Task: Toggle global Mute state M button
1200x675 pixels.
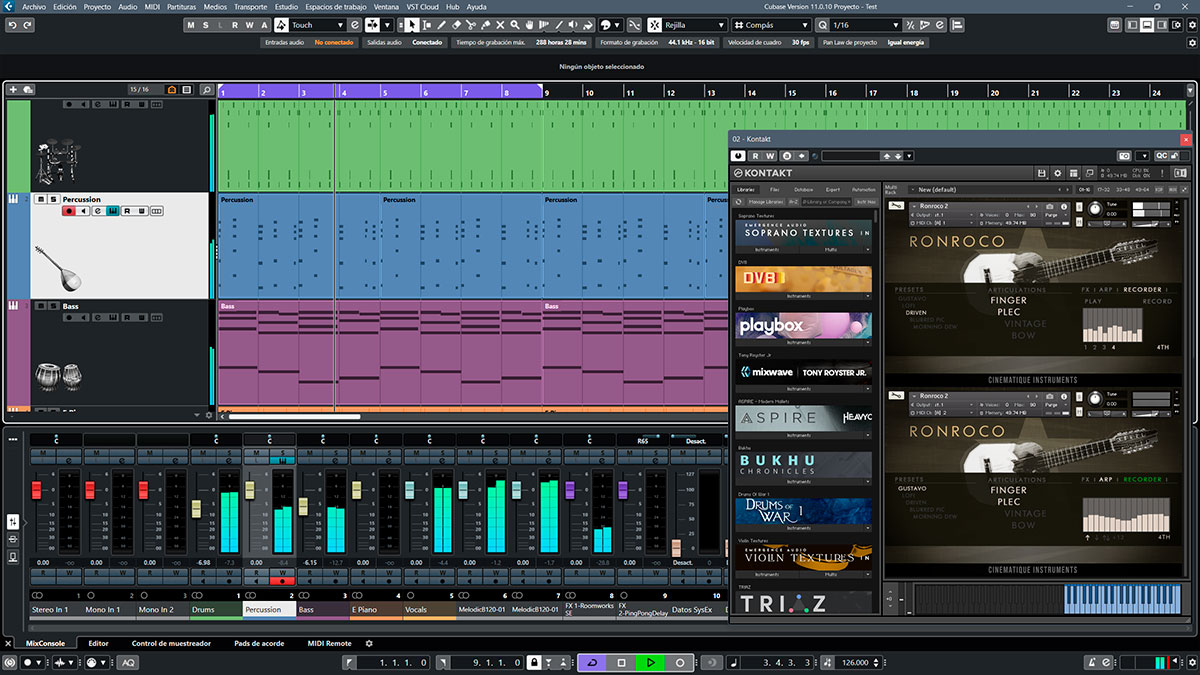Action: click(x=192, y=25)
